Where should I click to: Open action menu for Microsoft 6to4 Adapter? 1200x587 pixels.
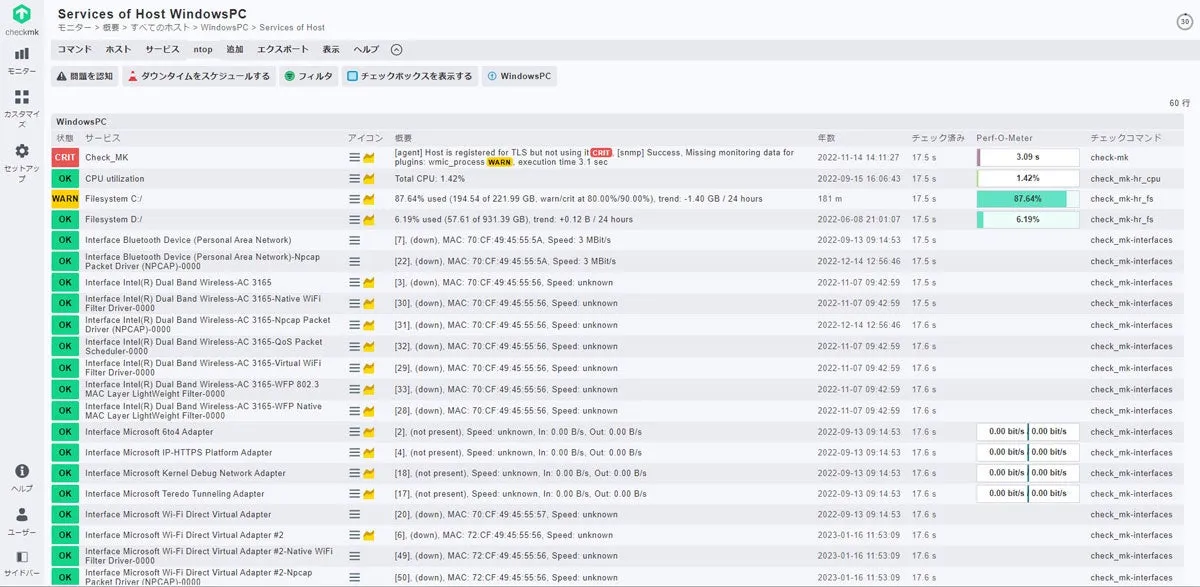(x=354, y=432)
